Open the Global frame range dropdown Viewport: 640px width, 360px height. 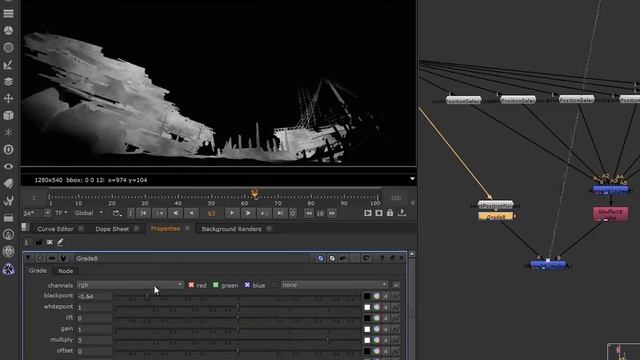(89, 213)
